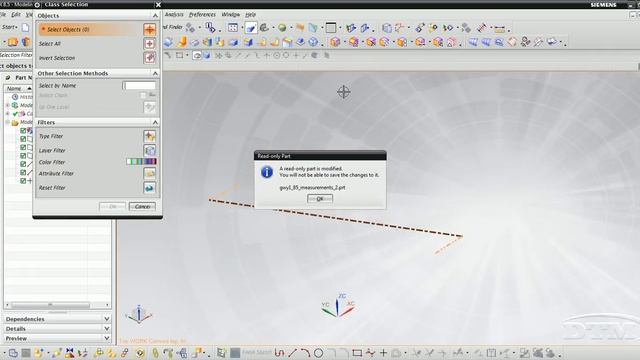Open the Help menu

tap(250, 14)
